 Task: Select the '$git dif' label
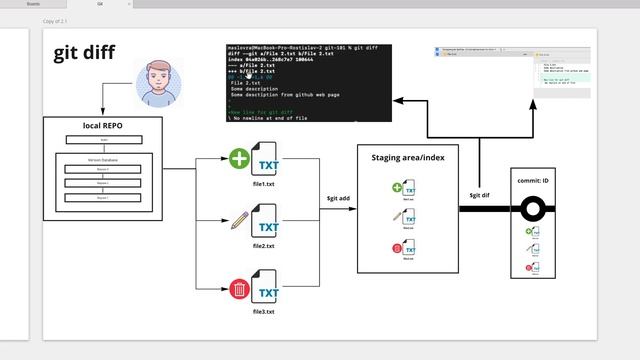coord(479,195)
